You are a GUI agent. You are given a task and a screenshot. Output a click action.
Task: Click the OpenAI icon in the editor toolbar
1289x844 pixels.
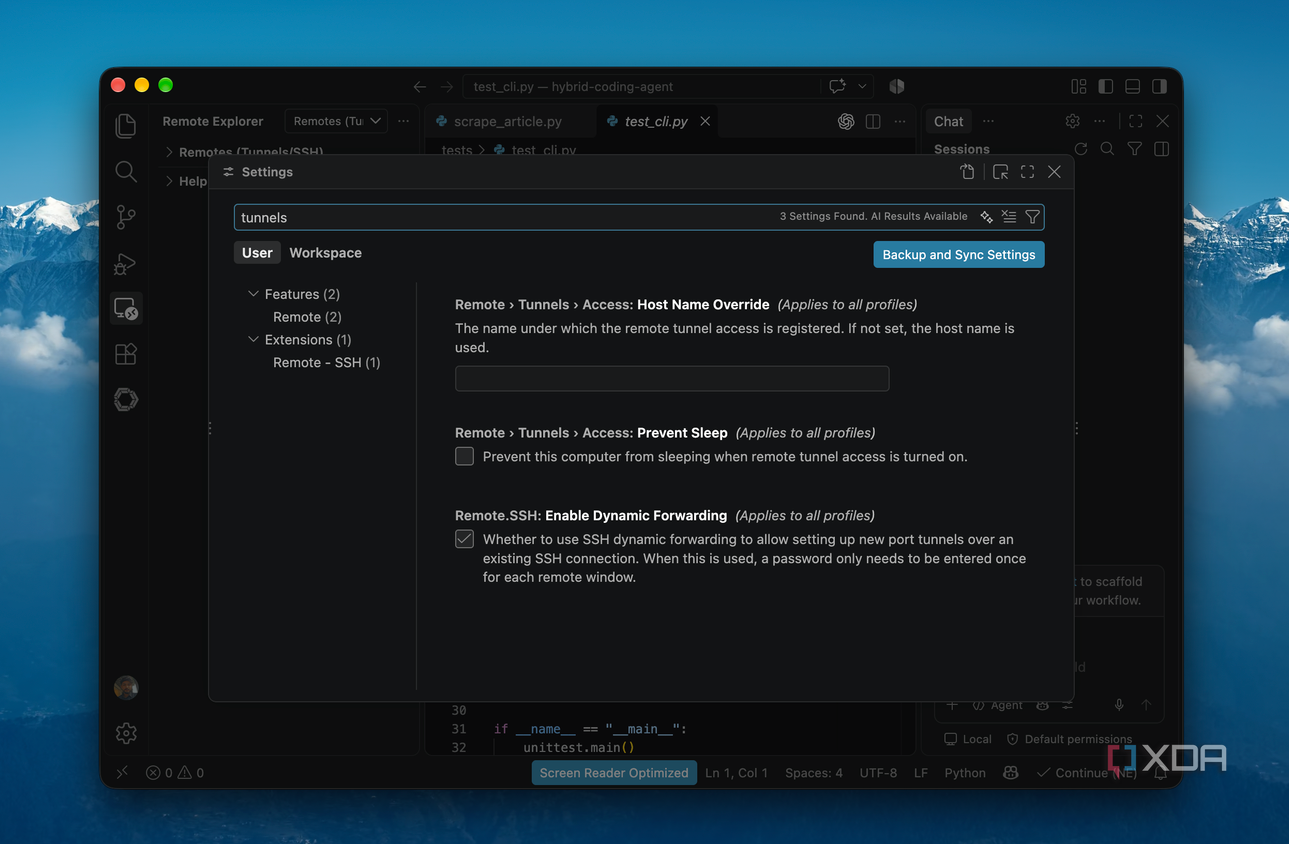tap(846, 121)
